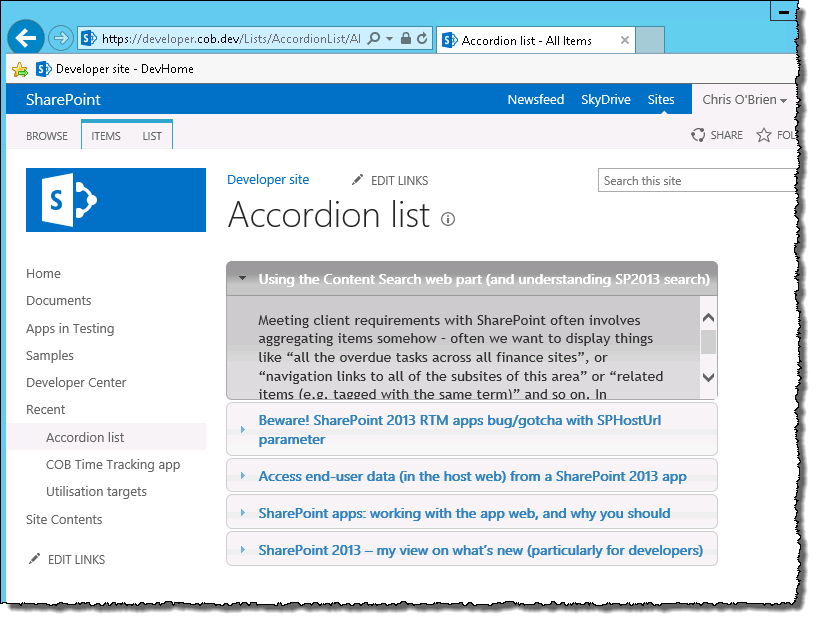Open the SharePoint site logo image
The width and height of the screenshot is (817, 622).
[x=116, y=200]
